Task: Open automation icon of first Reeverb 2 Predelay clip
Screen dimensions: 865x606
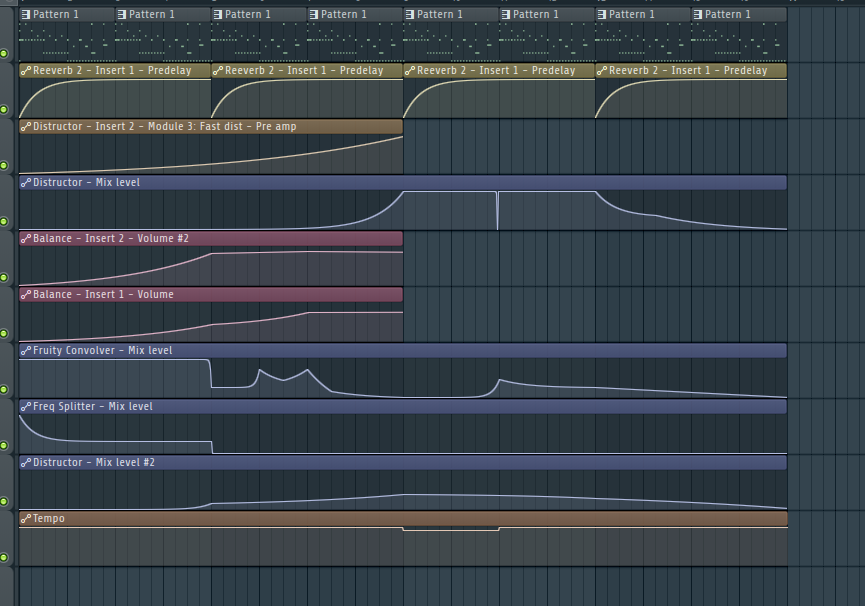Action: point(25,71)
